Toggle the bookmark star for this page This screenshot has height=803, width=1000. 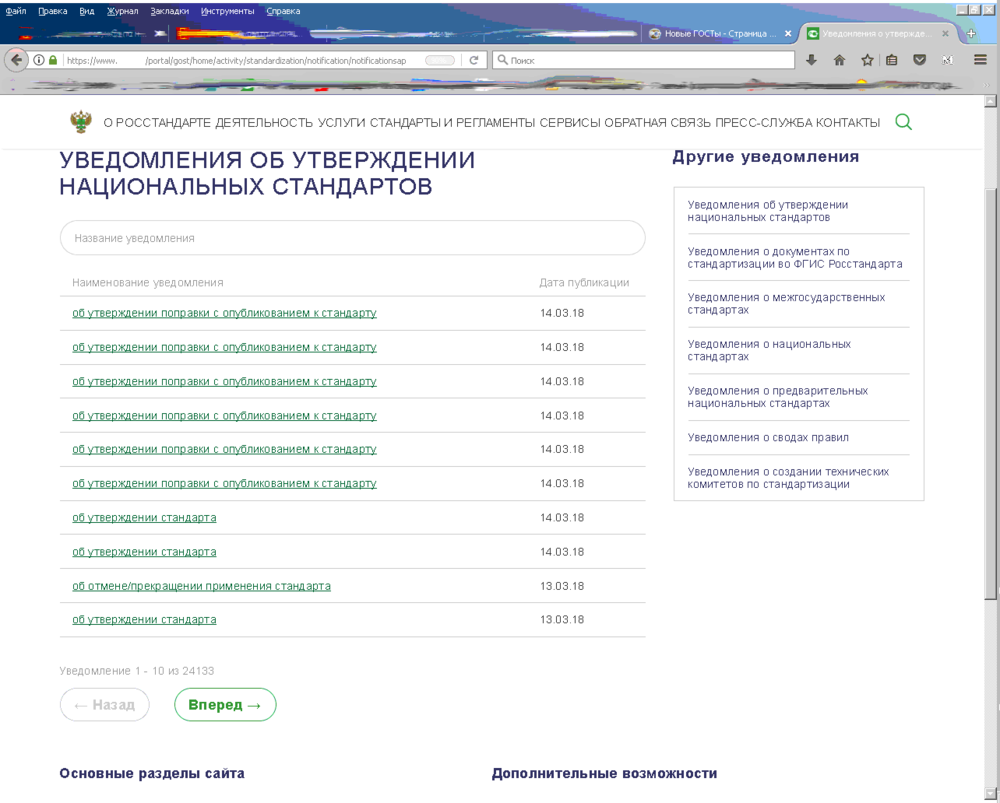point(866,60)
